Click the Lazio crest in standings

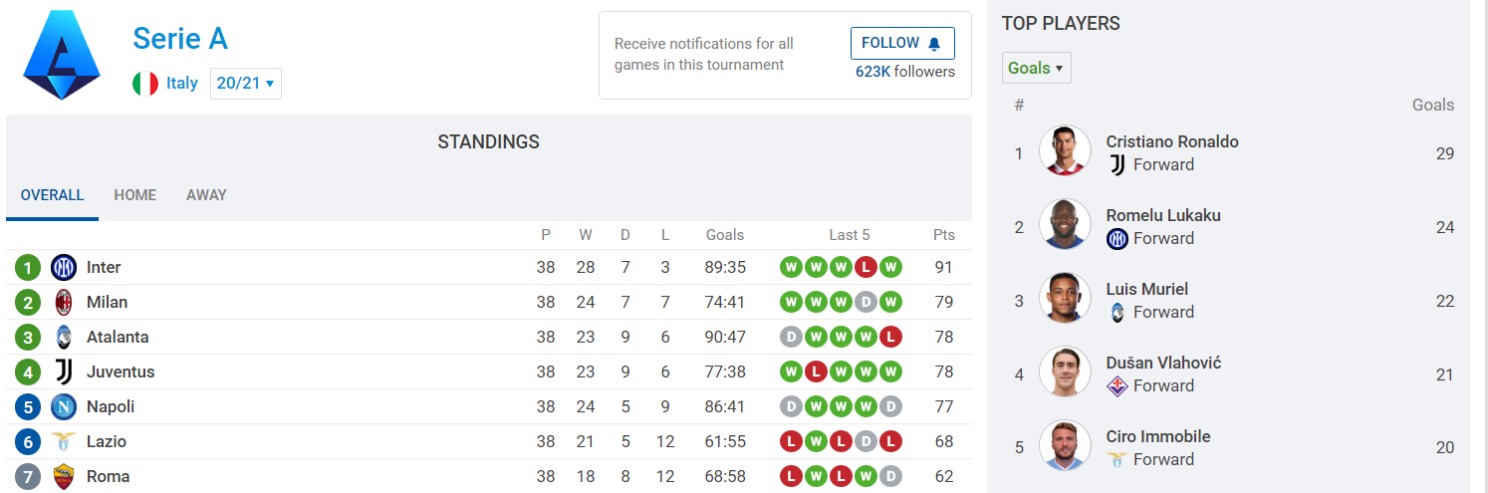(64, 442)
